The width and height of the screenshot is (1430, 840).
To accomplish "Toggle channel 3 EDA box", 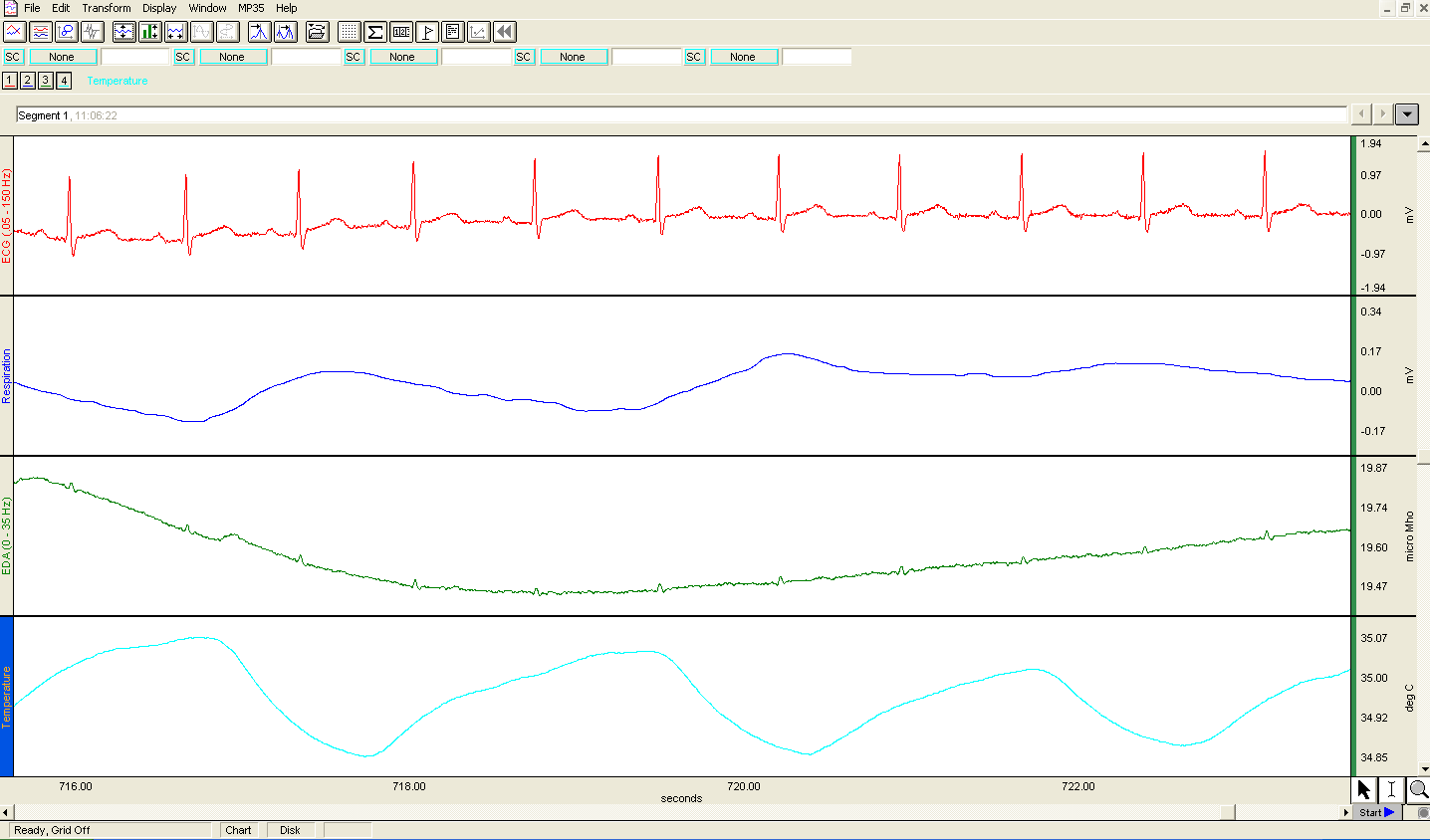I will [46, 81].
